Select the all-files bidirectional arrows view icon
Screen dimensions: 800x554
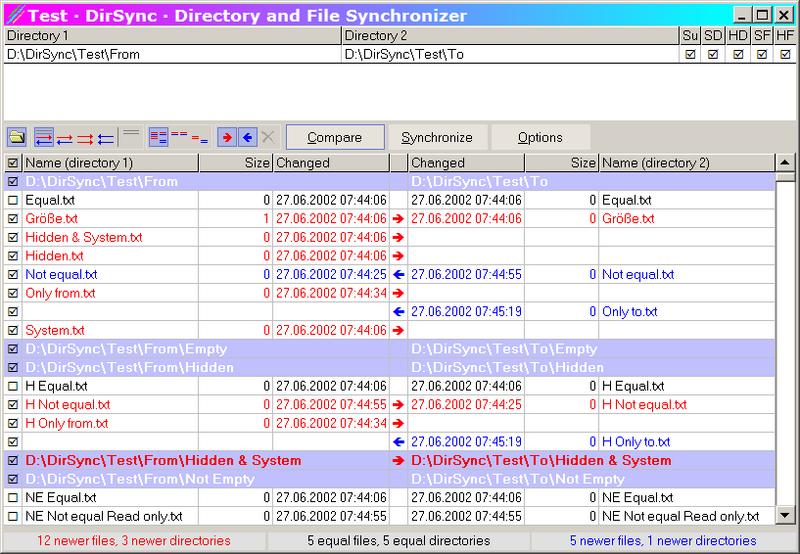pos(43,138)
